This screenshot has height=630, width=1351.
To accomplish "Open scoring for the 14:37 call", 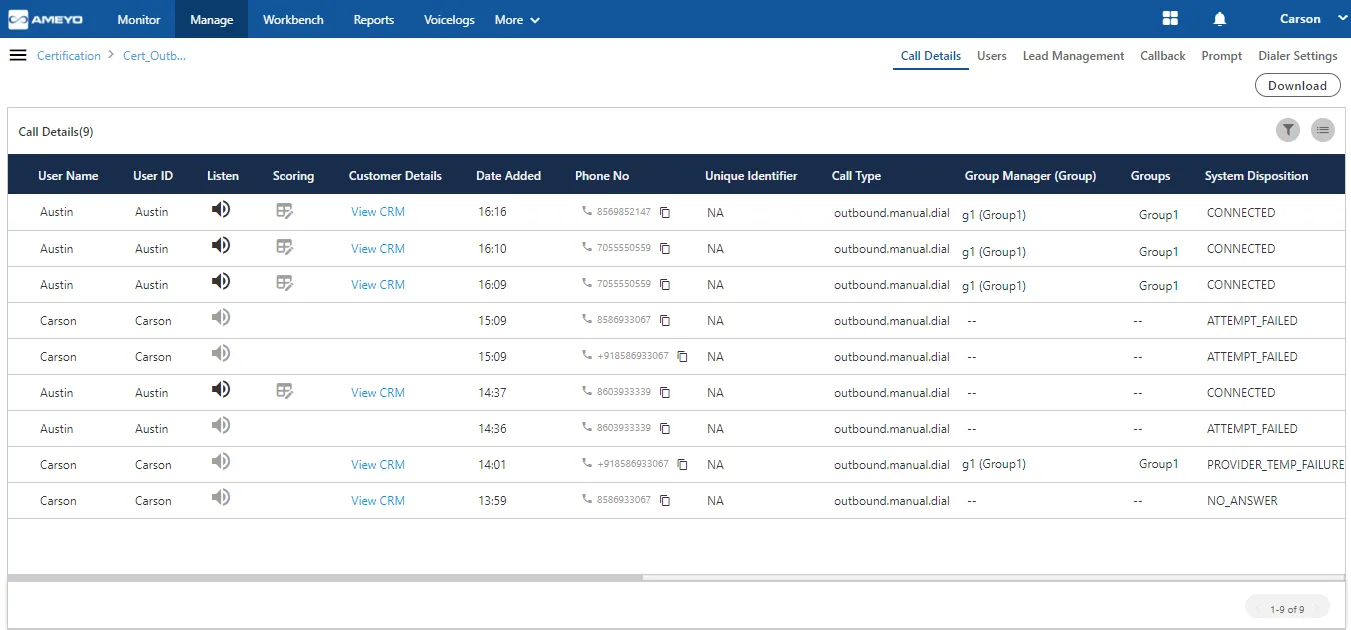I will coord(285,391).
